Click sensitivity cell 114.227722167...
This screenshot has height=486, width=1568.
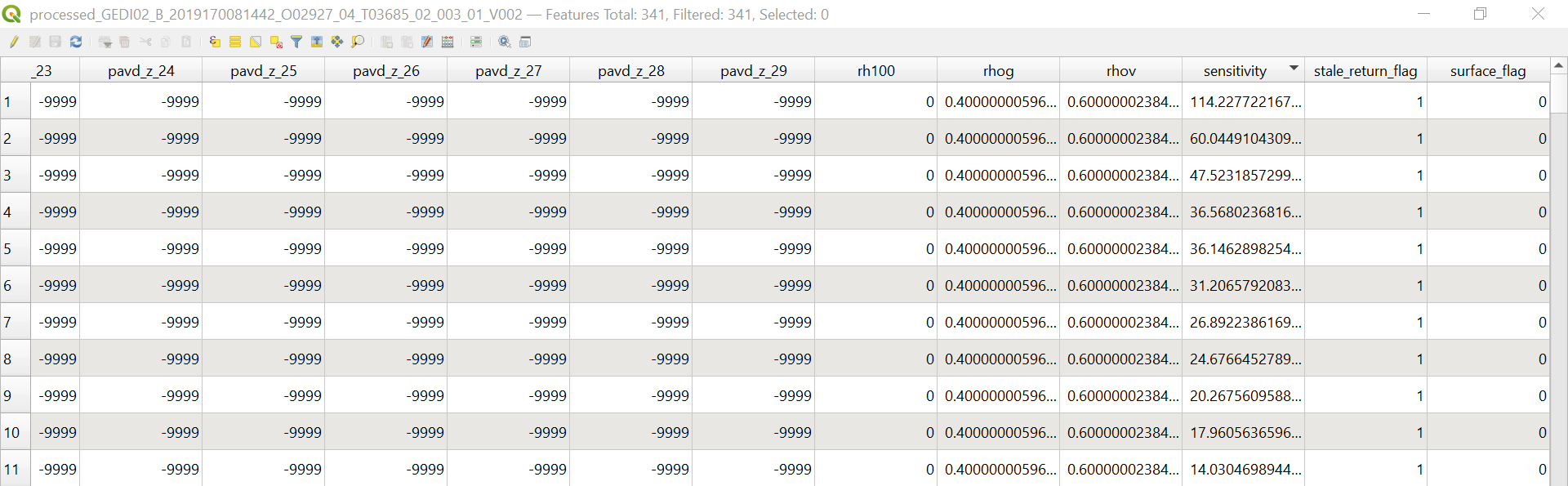click(1244, 101)
